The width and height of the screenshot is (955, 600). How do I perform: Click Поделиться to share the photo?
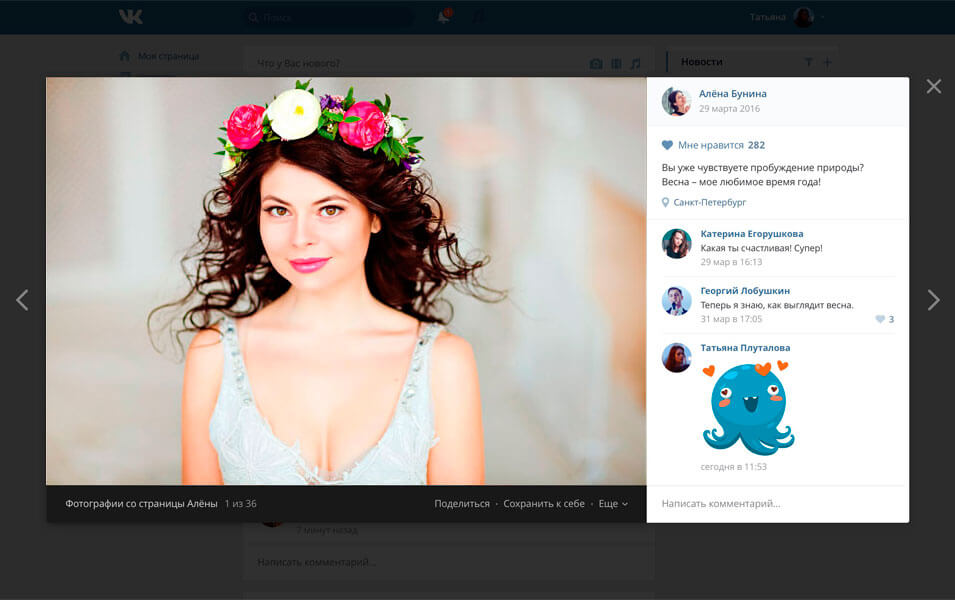(462, 504)
